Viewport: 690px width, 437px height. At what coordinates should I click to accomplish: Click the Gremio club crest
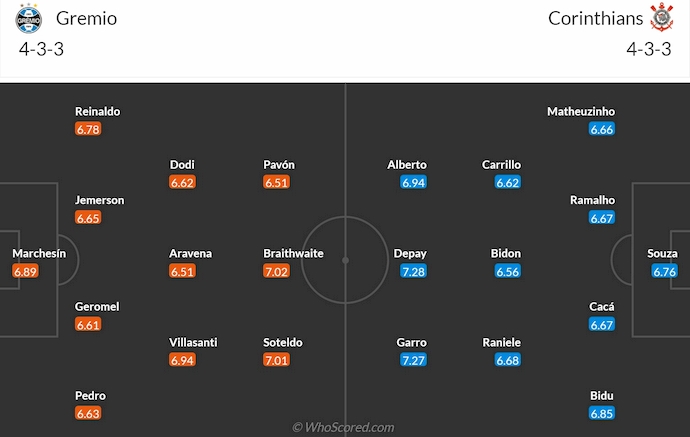31,18
